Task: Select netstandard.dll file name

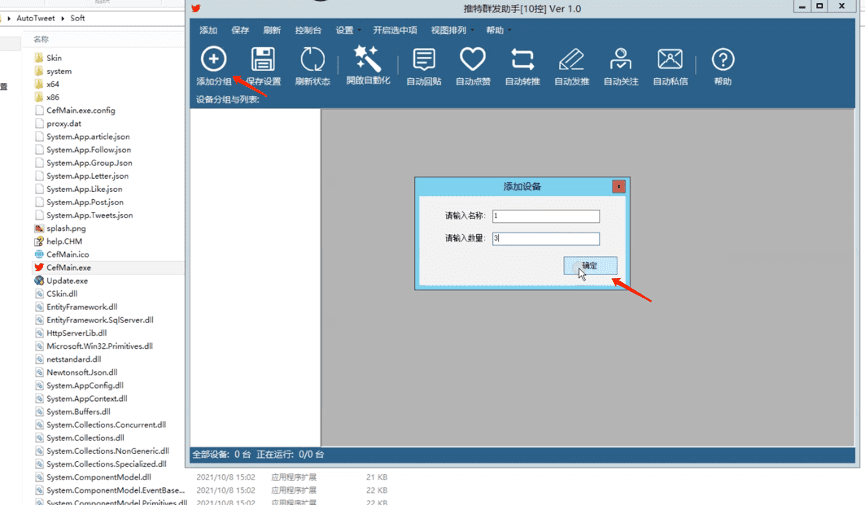Action: pyautogui.click(x=73, y=359)
